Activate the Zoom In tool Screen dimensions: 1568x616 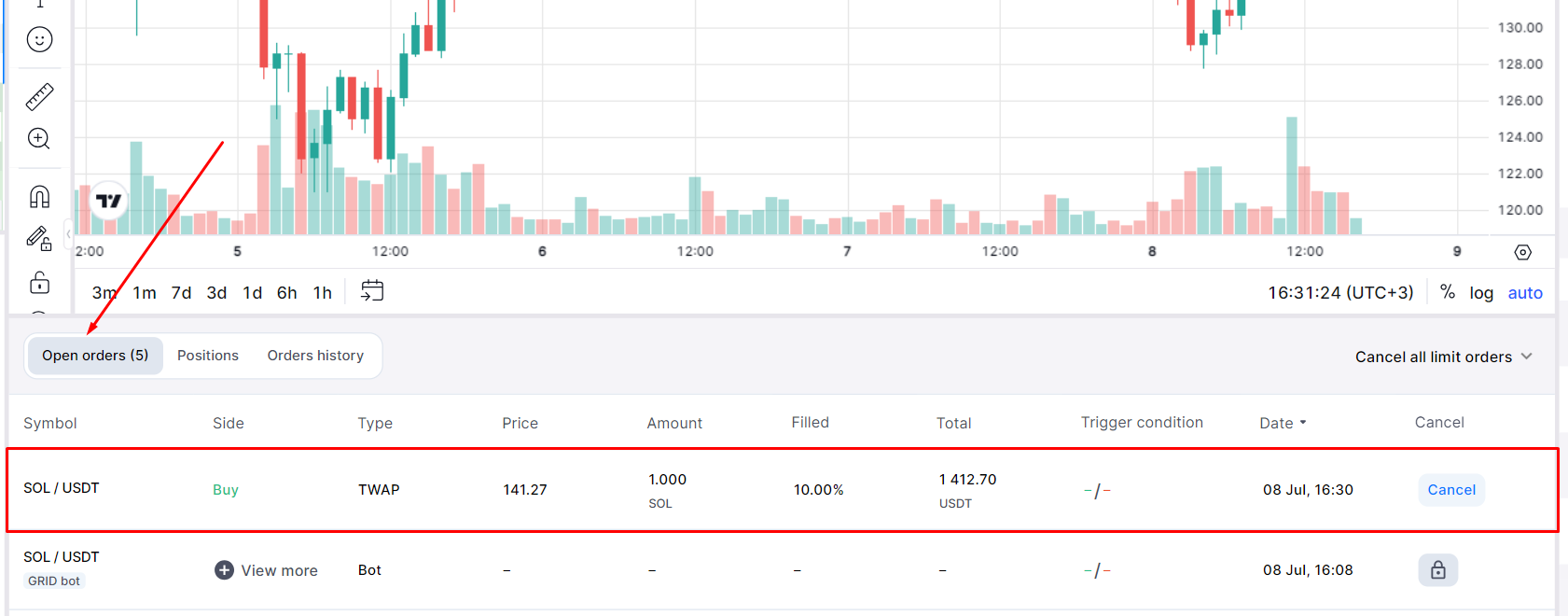(39, 139)
